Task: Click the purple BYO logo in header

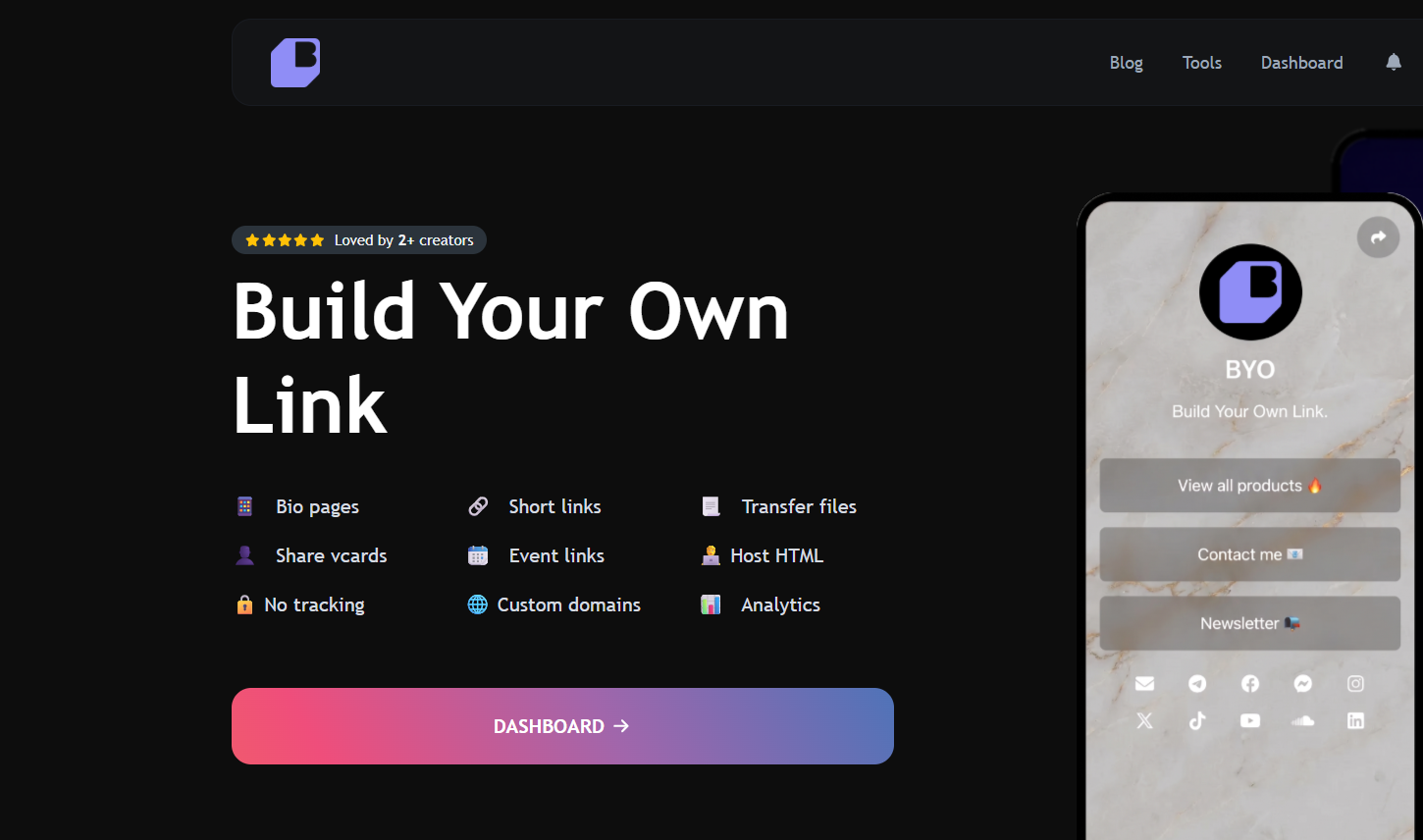Action: pos(295,63)
